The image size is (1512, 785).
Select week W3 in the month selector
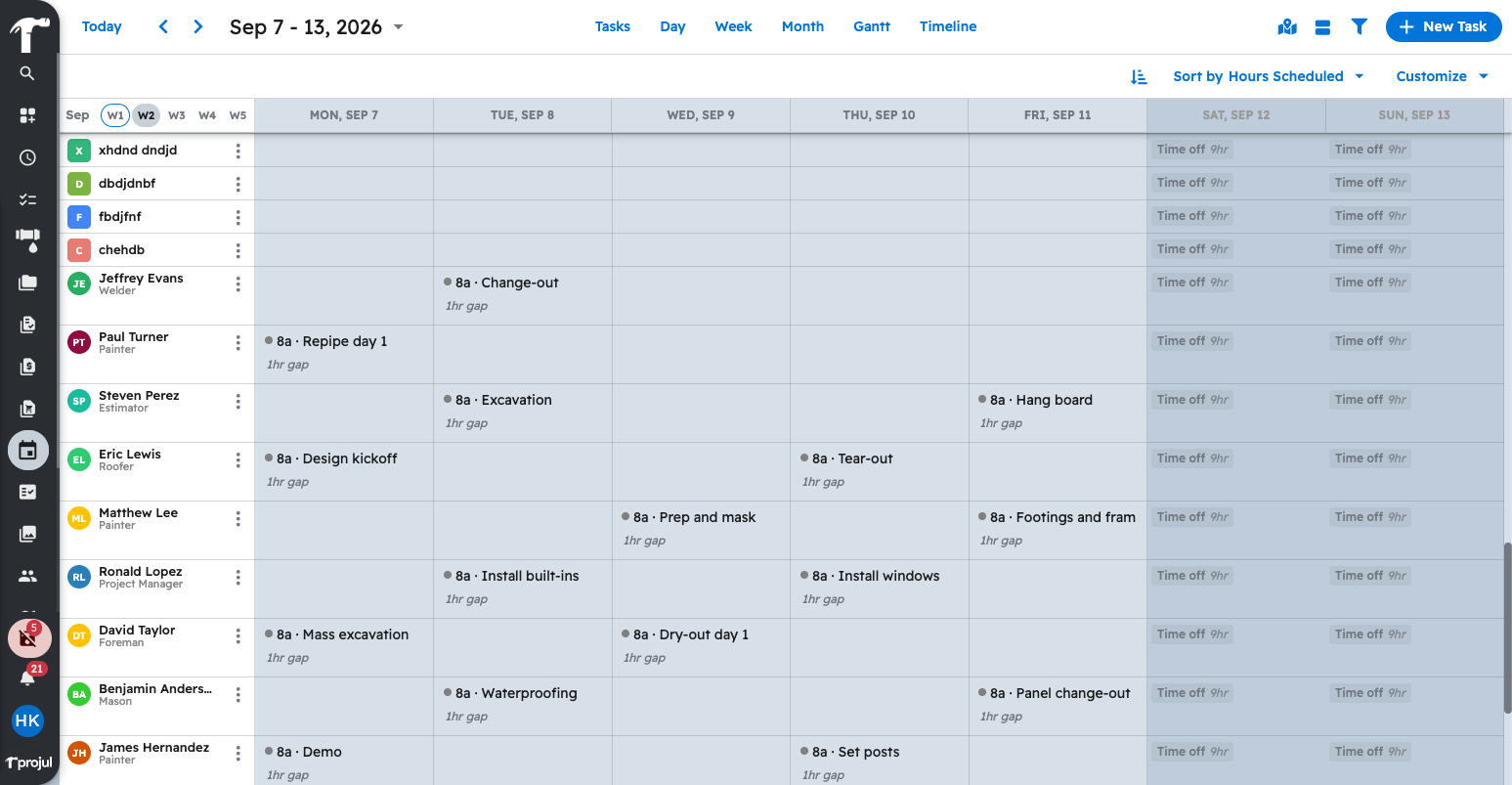point(177,115)
